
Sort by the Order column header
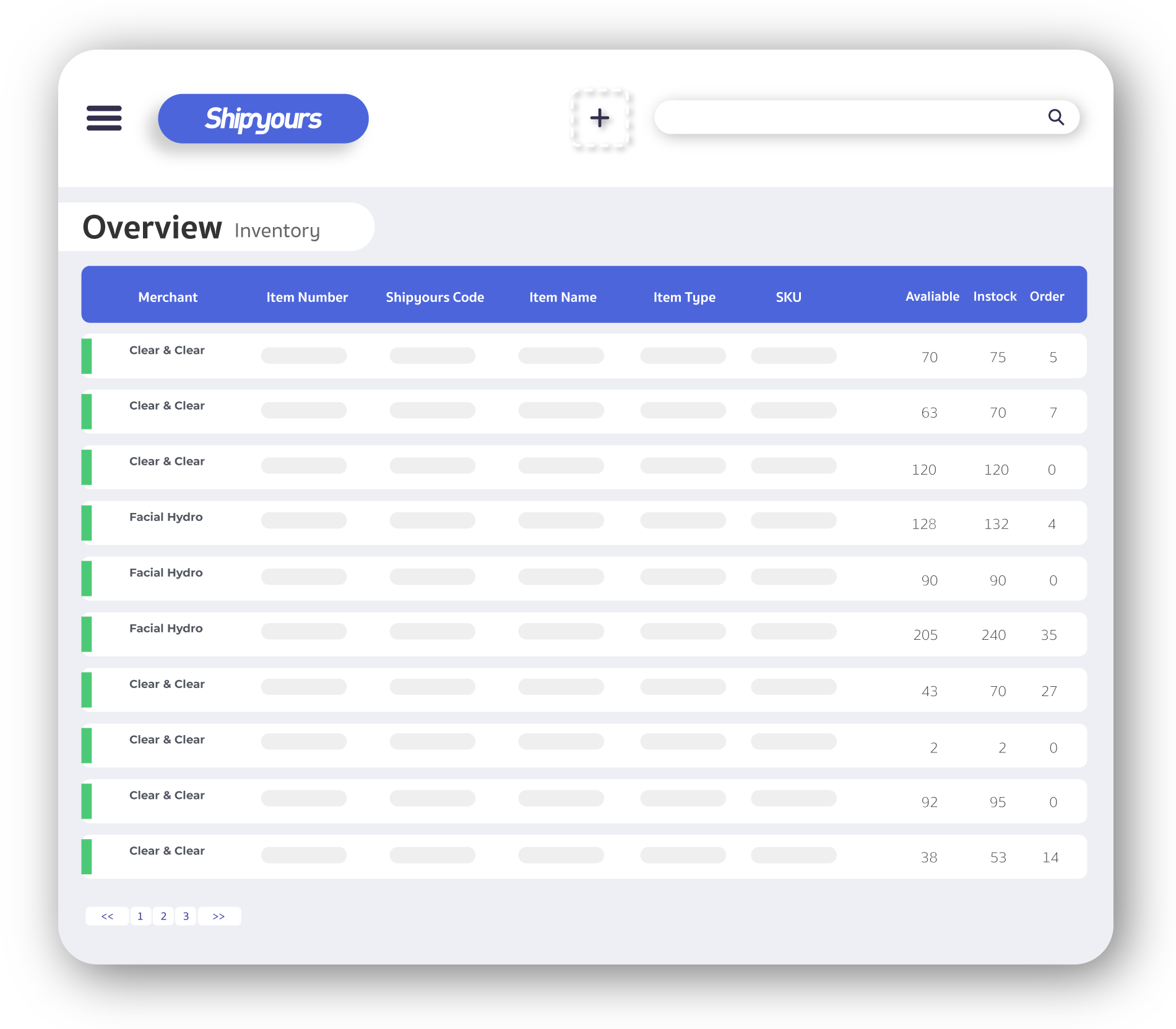click(1047, 296)
